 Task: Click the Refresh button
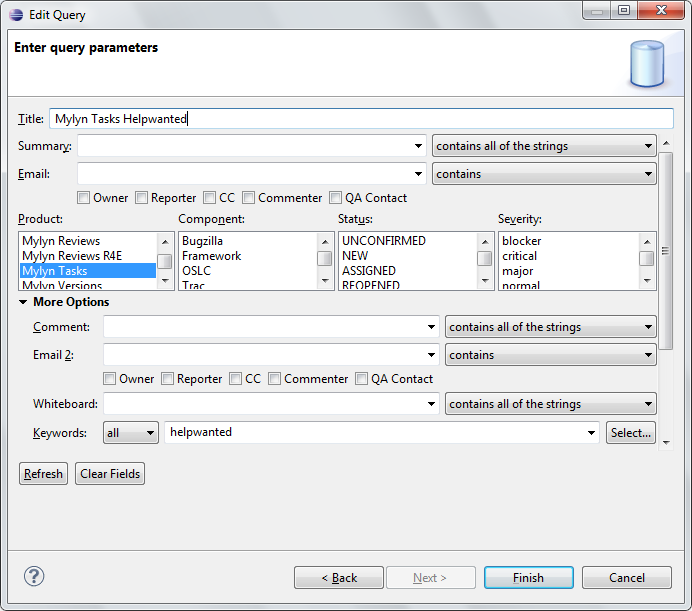point(43,474)
